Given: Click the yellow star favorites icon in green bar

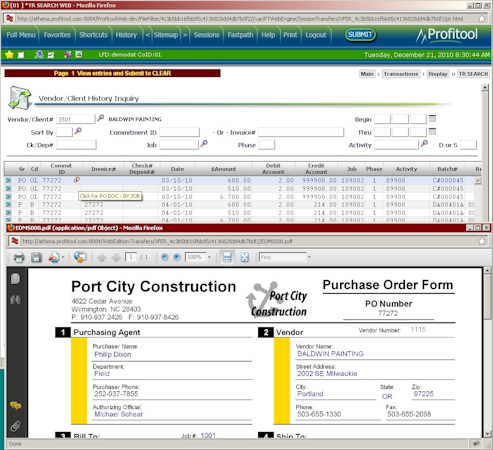Looking at the screenshot, I should pyautogui.click(x=9, y=55).
